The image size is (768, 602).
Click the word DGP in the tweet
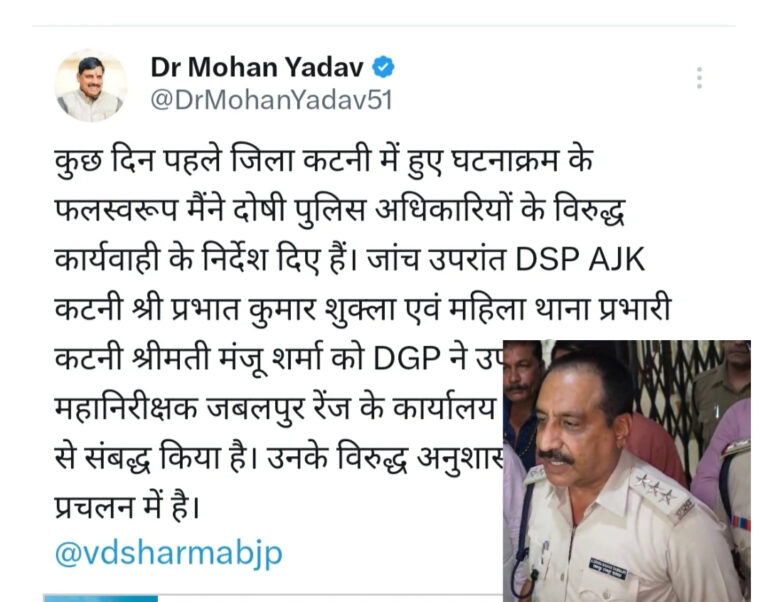[x=407, y=359]
